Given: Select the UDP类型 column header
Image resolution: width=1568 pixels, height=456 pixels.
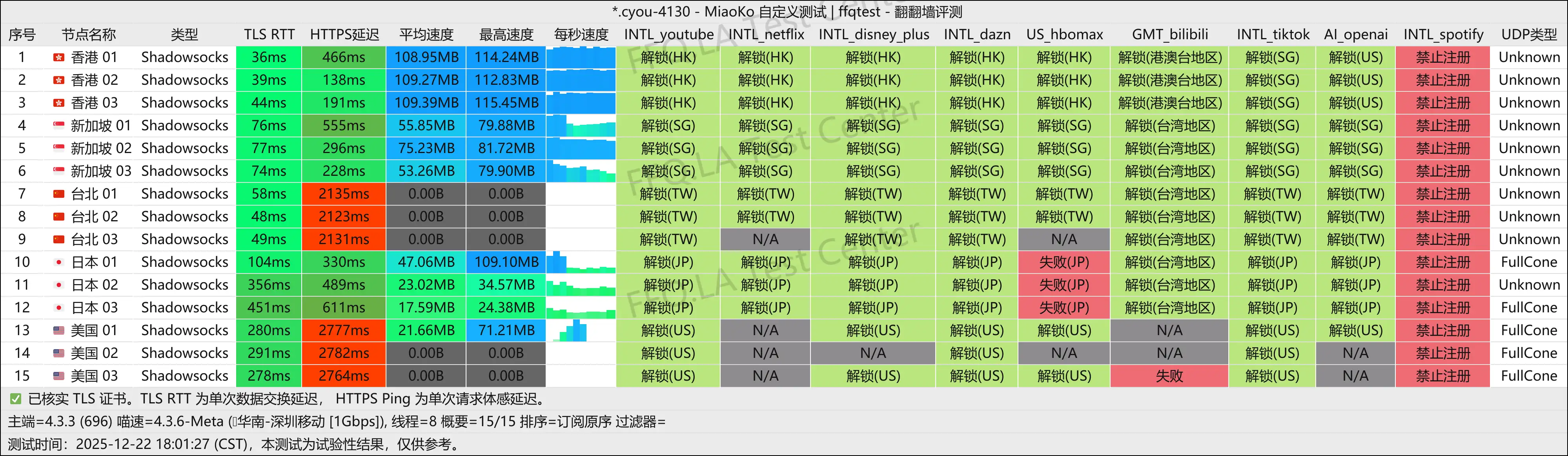Looking at the screenshot, I should tap(1528, 35).
